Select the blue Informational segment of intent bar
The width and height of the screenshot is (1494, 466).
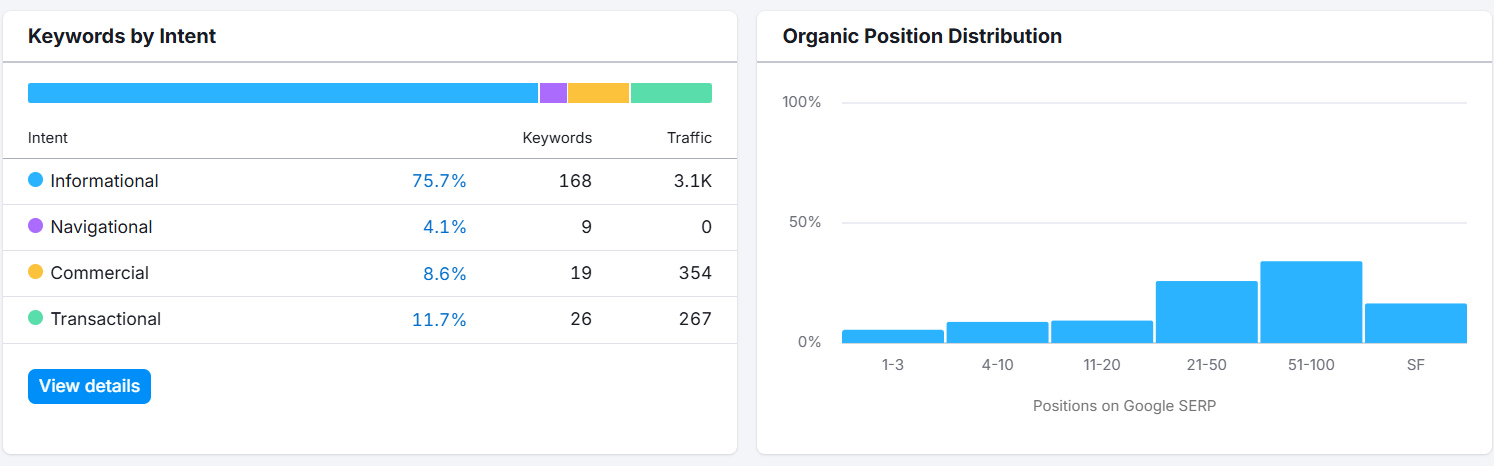283,93
